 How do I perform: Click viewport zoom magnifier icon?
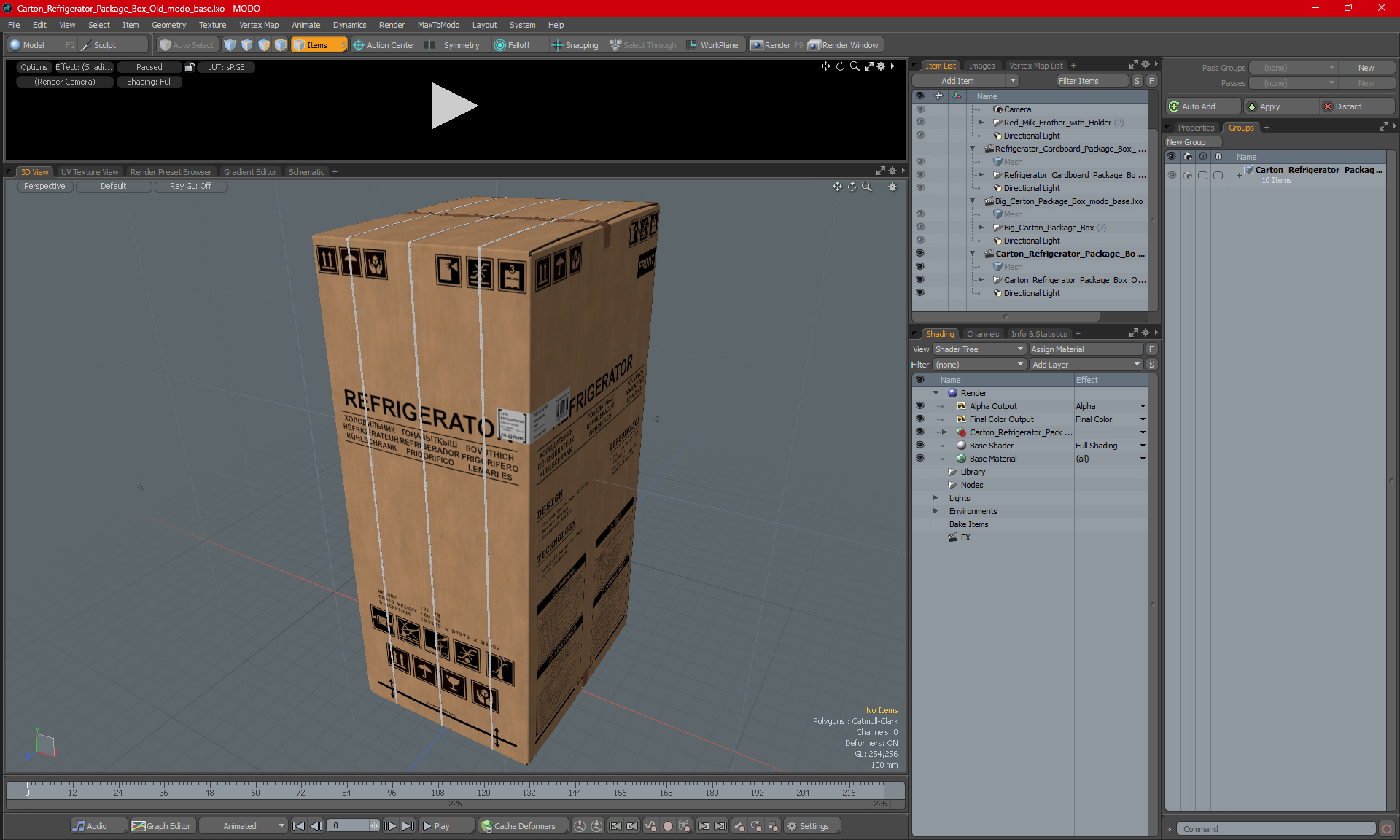pos(867,187)
